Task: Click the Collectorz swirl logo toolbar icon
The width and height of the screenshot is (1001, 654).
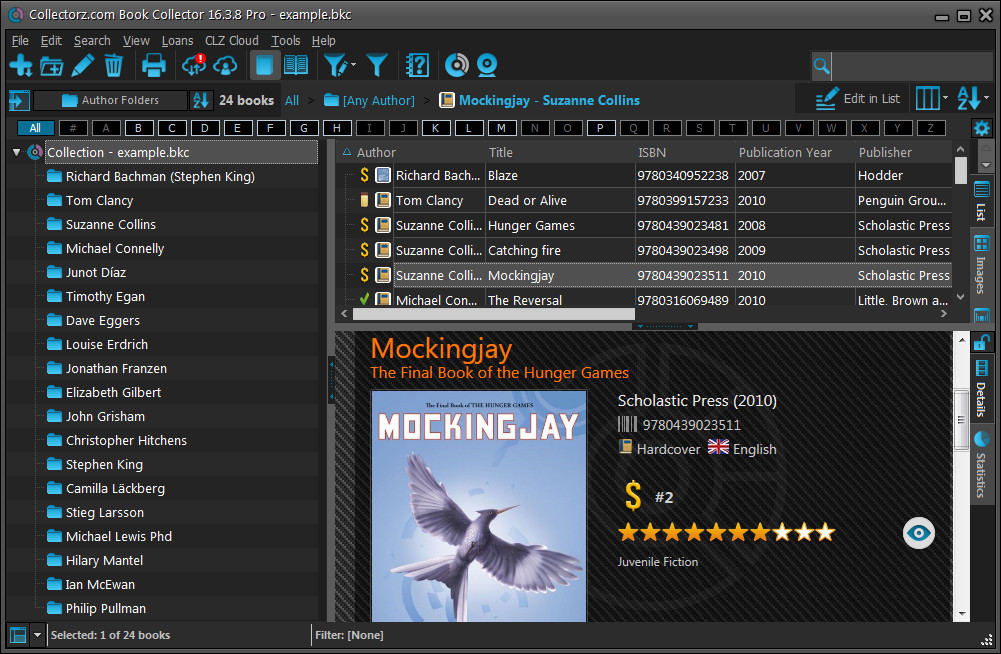Action: [x=456, y=65]
